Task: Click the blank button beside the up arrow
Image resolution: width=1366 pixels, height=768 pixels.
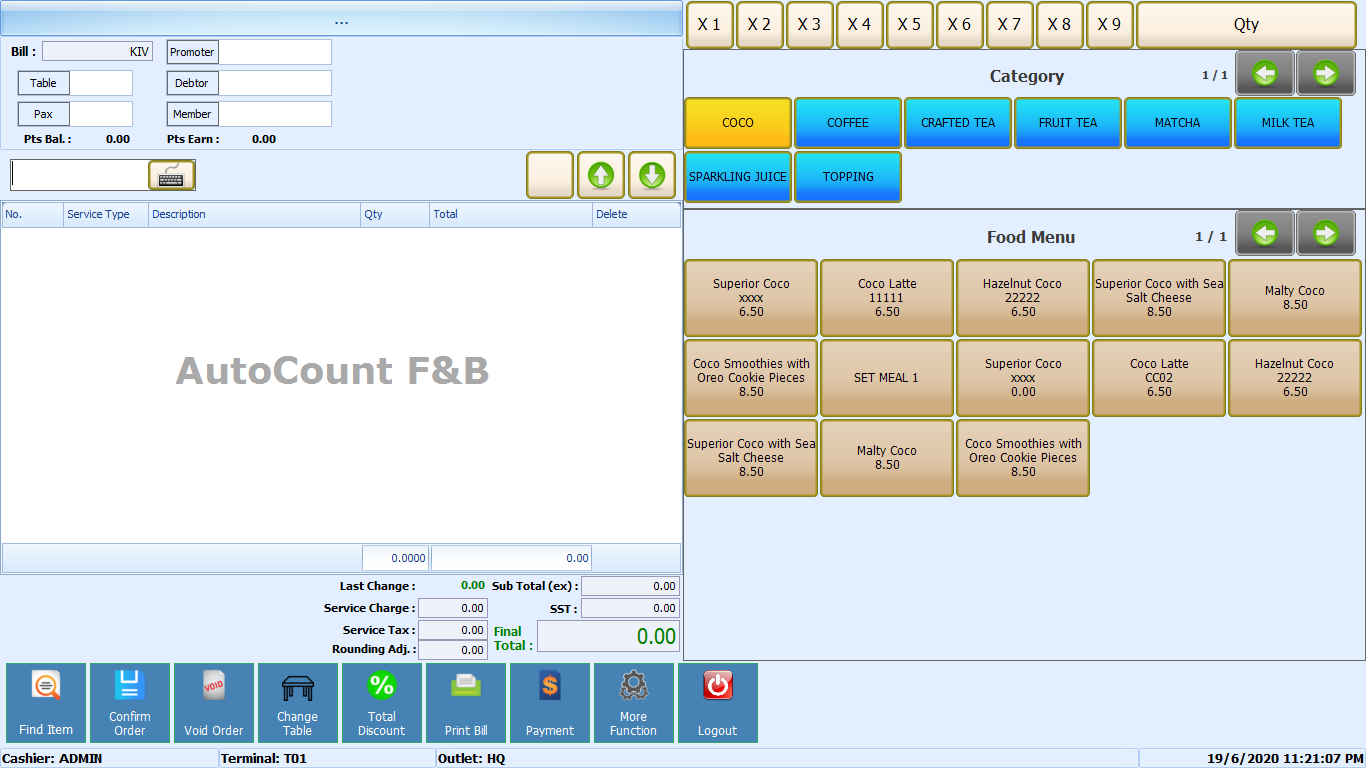Action: pos(550,175)
